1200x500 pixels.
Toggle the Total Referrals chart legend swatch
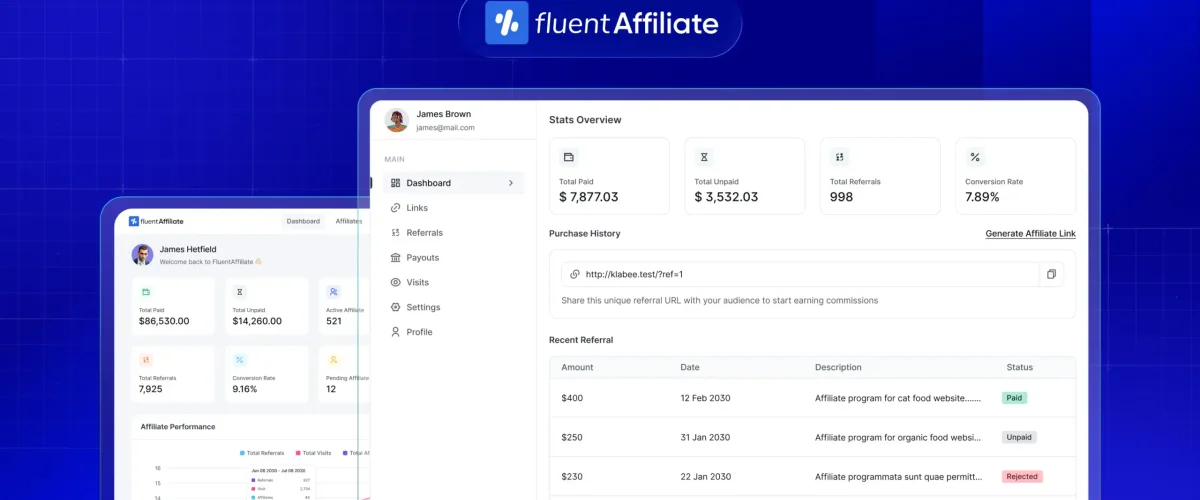coord(242,453)
